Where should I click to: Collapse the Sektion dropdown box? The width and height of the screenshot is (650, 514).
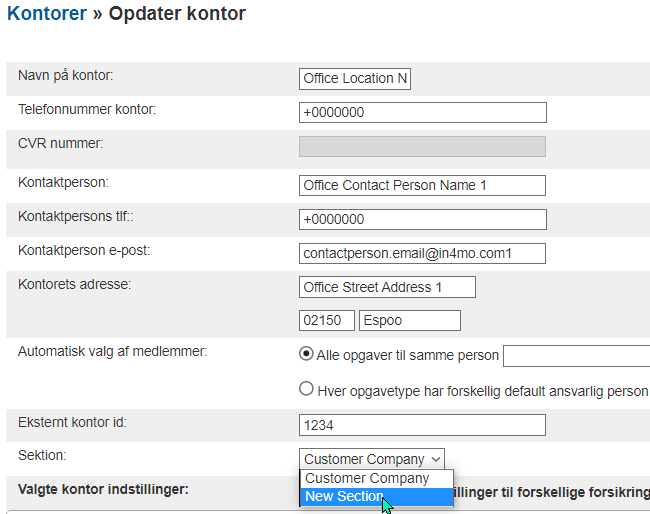click(372, 459)
